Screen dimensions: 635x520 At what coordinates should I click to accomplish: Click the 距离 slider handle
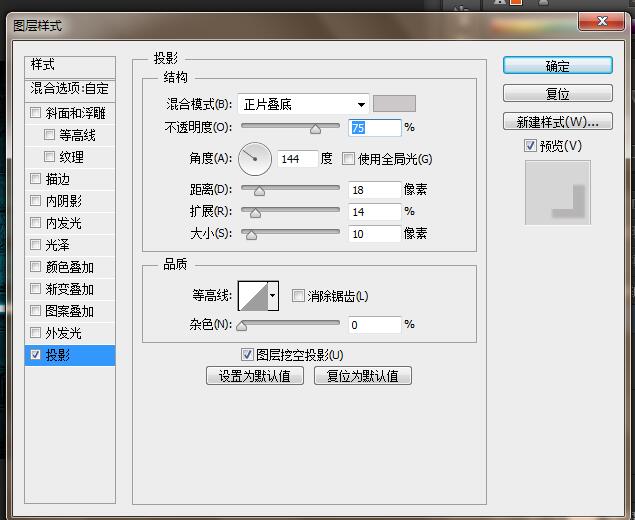coord(259,192)
